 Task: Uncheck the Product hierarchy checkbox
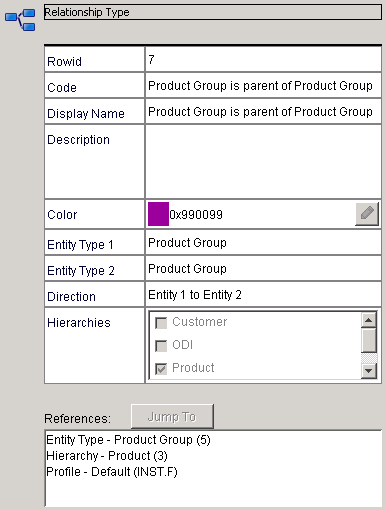click(161, 369)
